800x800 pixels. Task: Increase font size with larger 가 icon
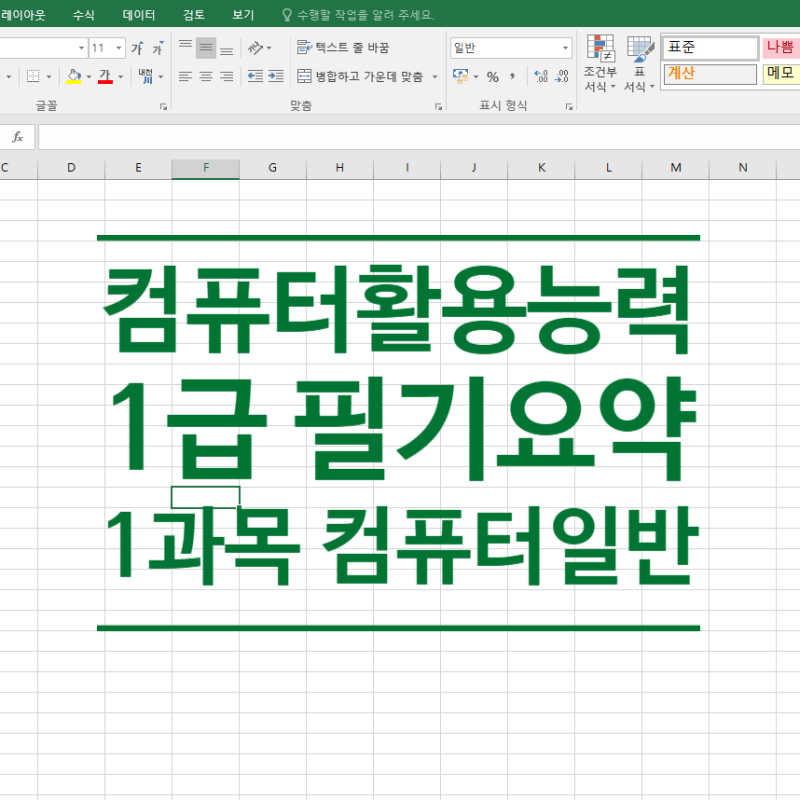click(137, 48)
